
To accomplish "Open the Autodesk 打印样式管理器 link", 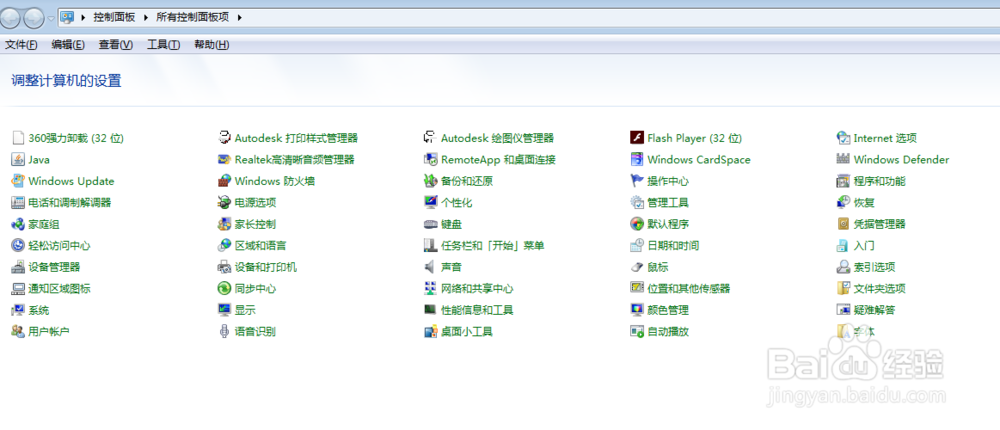I will point(296,138).
